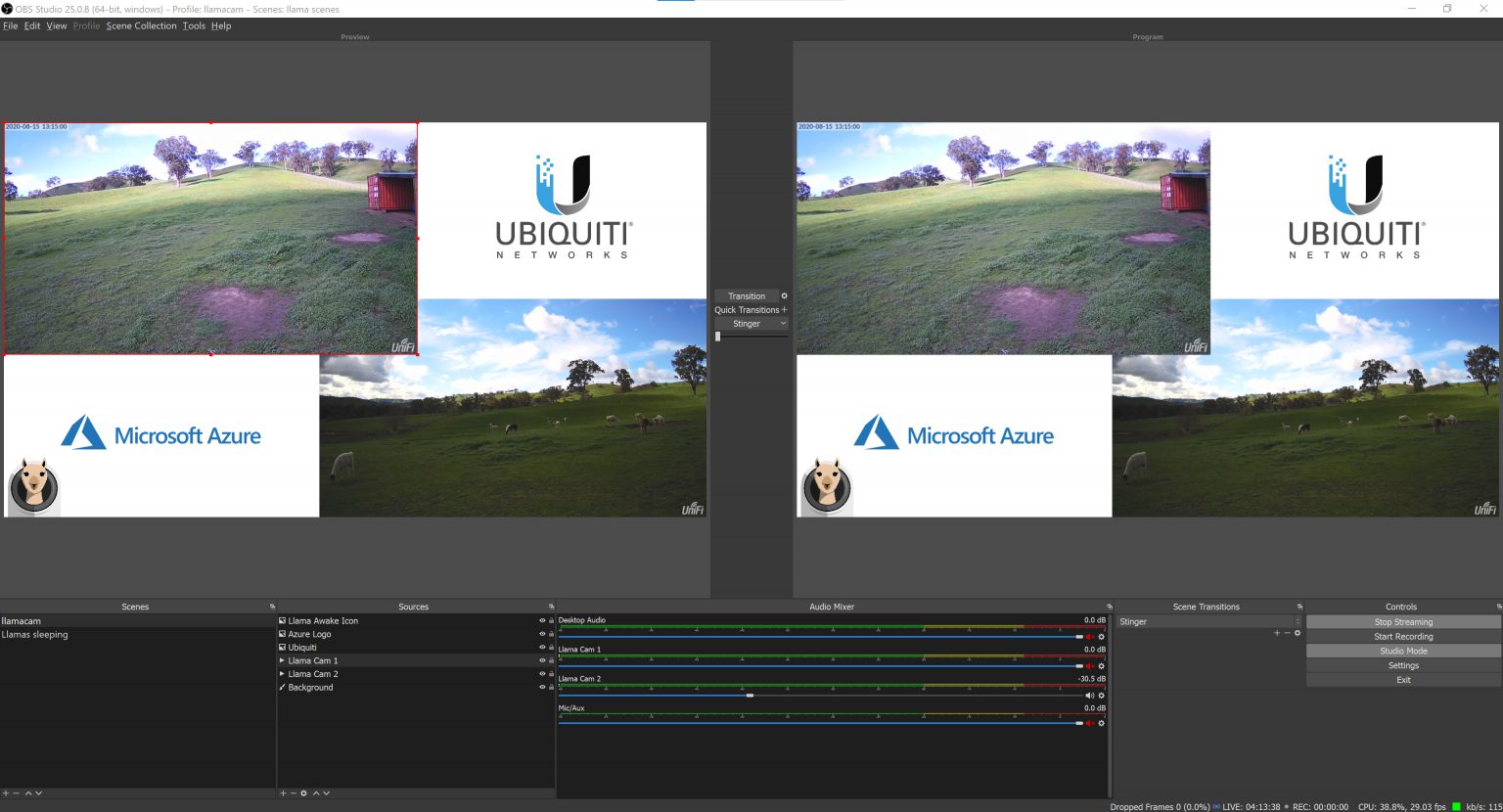Unmute Llama Cam 1 speaker icon

click(x=1090, y=666)
